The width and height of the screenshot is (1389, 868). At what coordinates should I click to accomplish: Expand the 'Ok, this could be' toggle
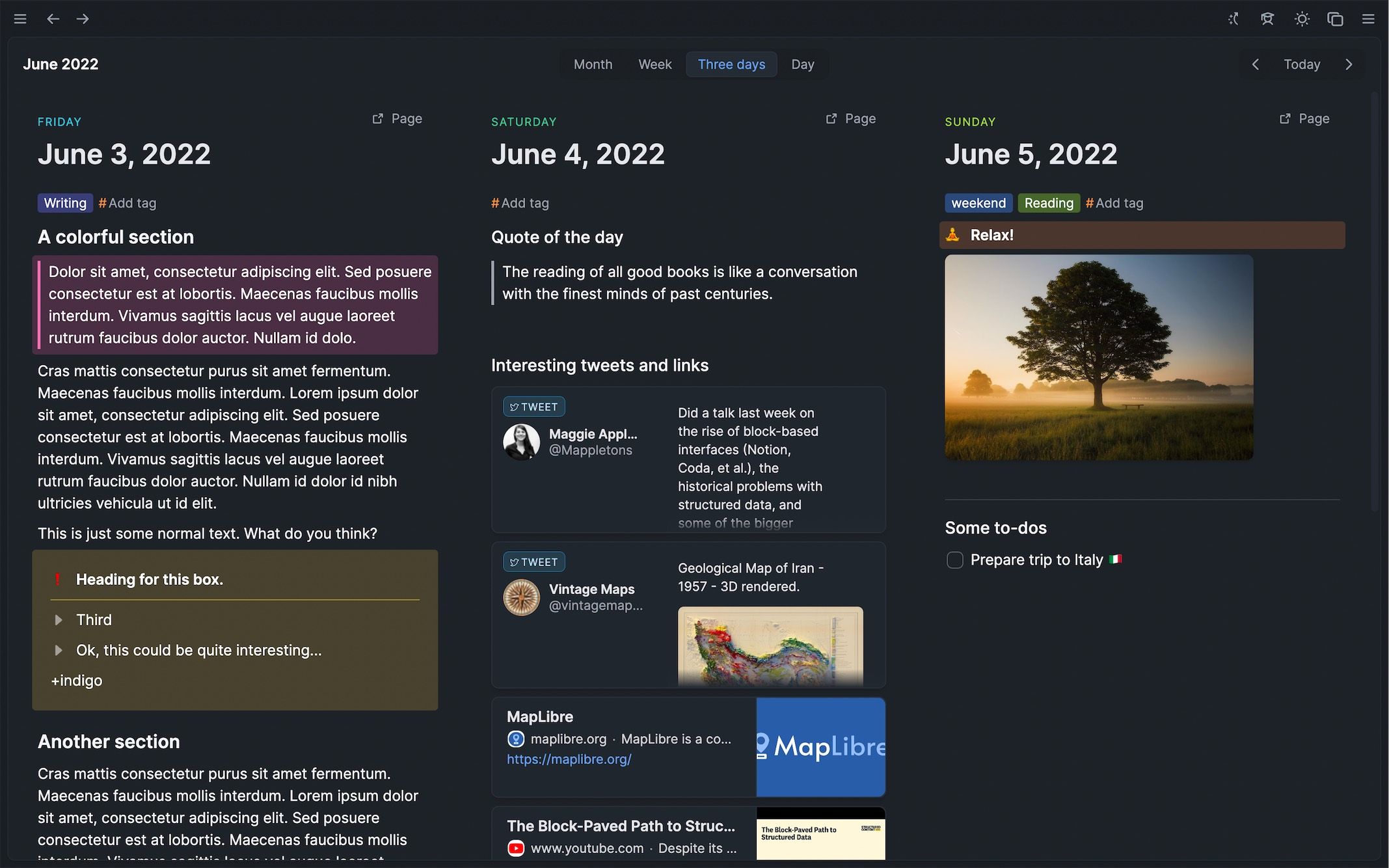[59, 650]
